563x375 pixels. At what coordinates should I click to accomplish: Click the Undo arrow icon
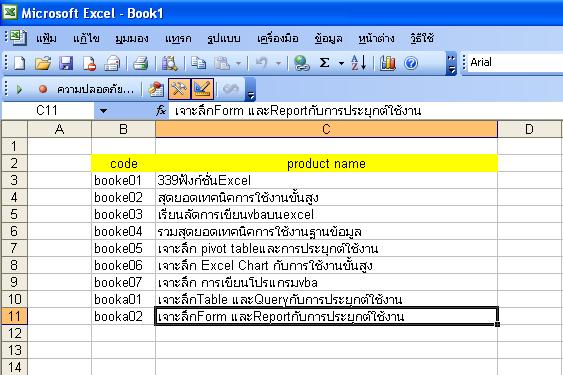pyautogui.click(x=261, y=63)
